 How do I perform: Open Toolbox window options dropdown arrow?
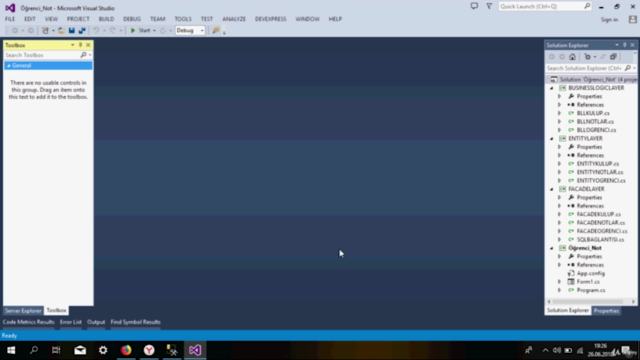coord(73,45)
